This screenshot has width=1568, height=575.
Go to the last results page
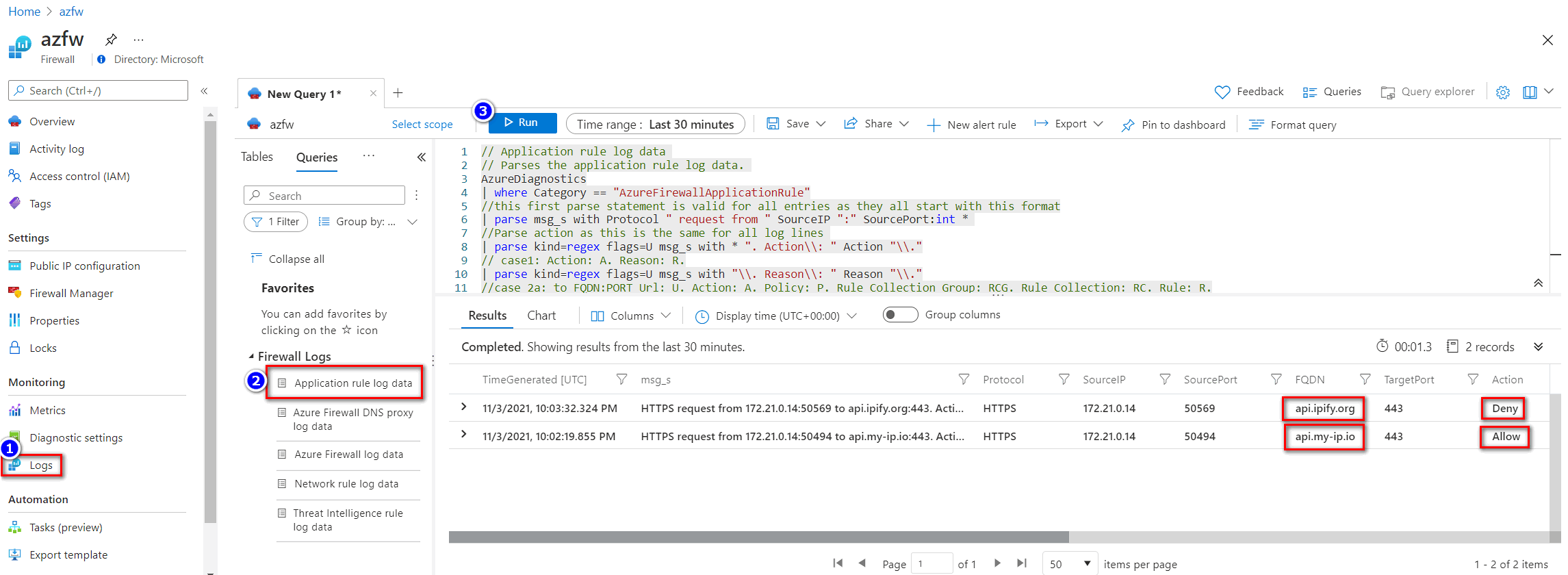point(1022,563)
